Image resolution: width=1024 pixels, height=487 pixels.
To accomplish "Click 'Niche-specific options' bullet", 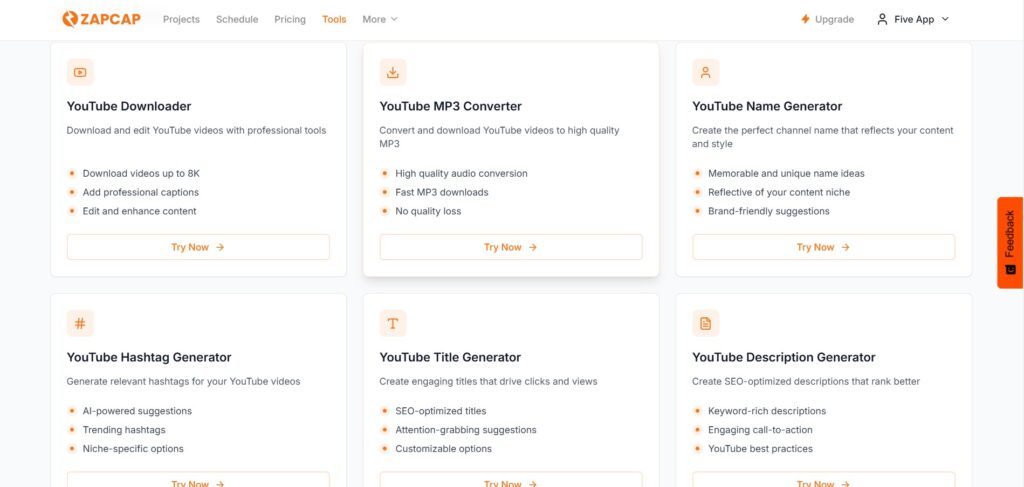I will [x=133, y=449].
